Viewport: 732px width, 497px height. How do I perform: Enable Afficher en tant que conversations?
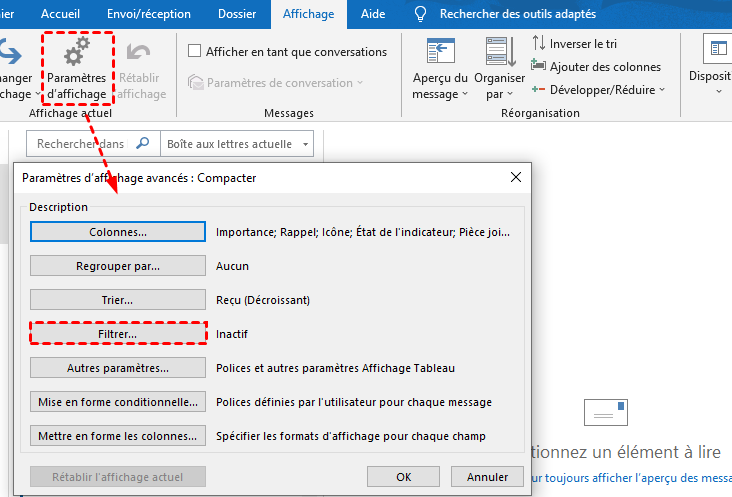[x=195, y=51]
